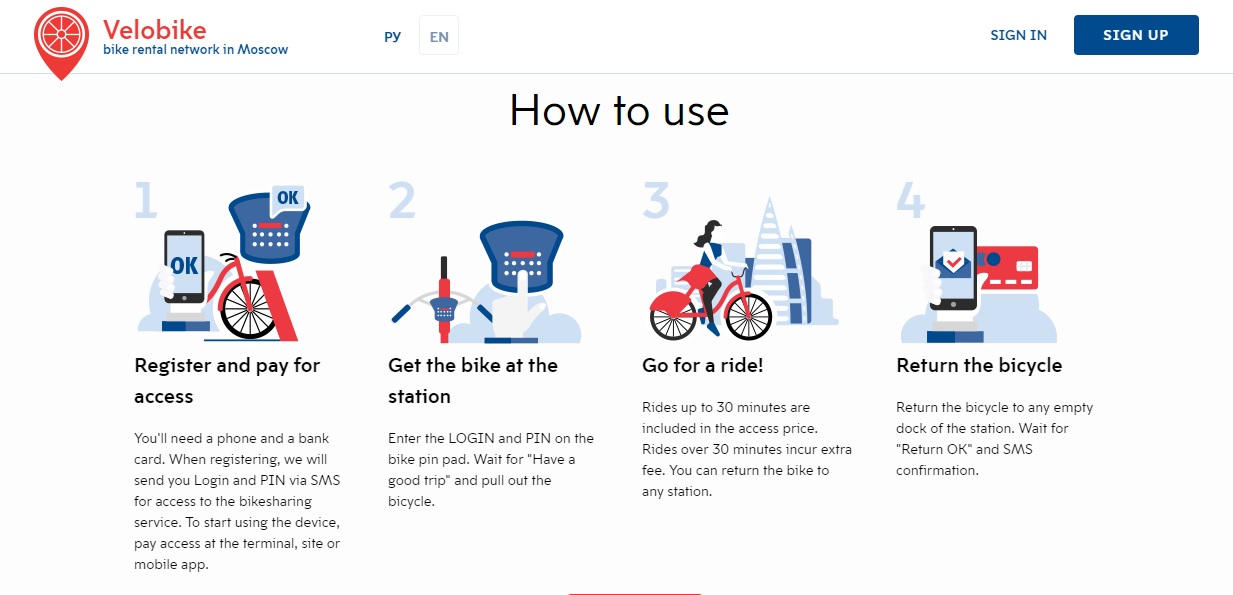The height and width of the screenshot is (595, 1233).
Task: Click the red bank card illustration
Action: click(1009, 268)
